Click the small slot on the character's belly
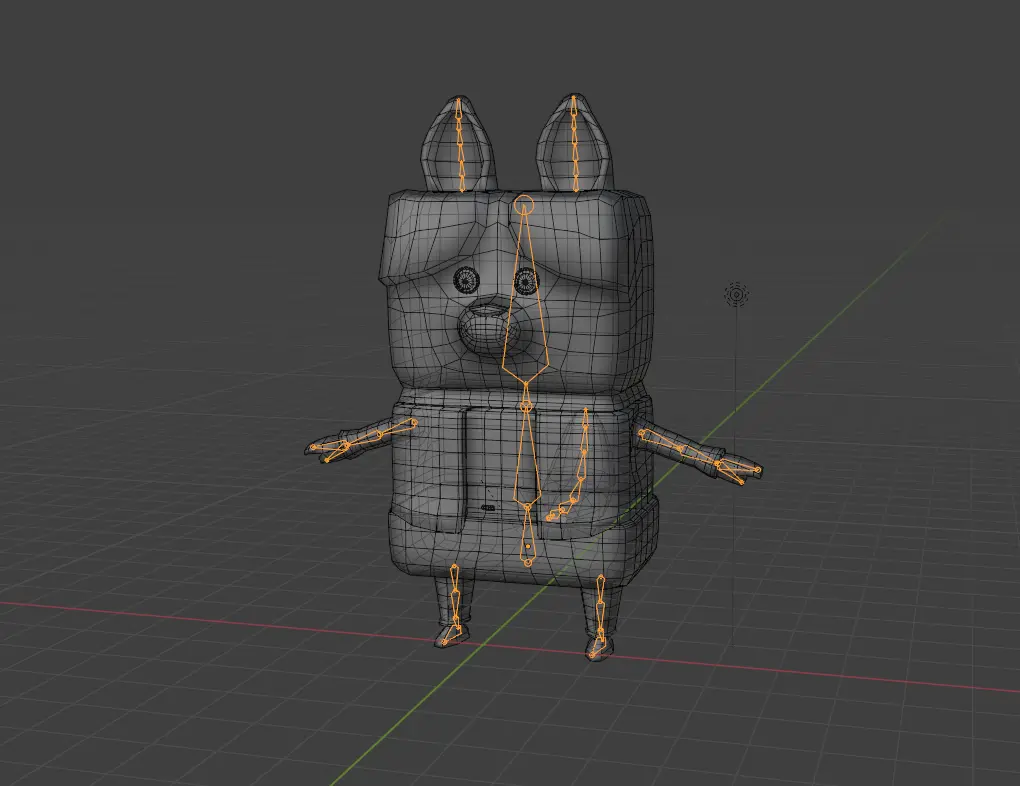Image resolution: width=1020 pixels, height=786 pixels. pyautogui.click(x=487, y=507)
